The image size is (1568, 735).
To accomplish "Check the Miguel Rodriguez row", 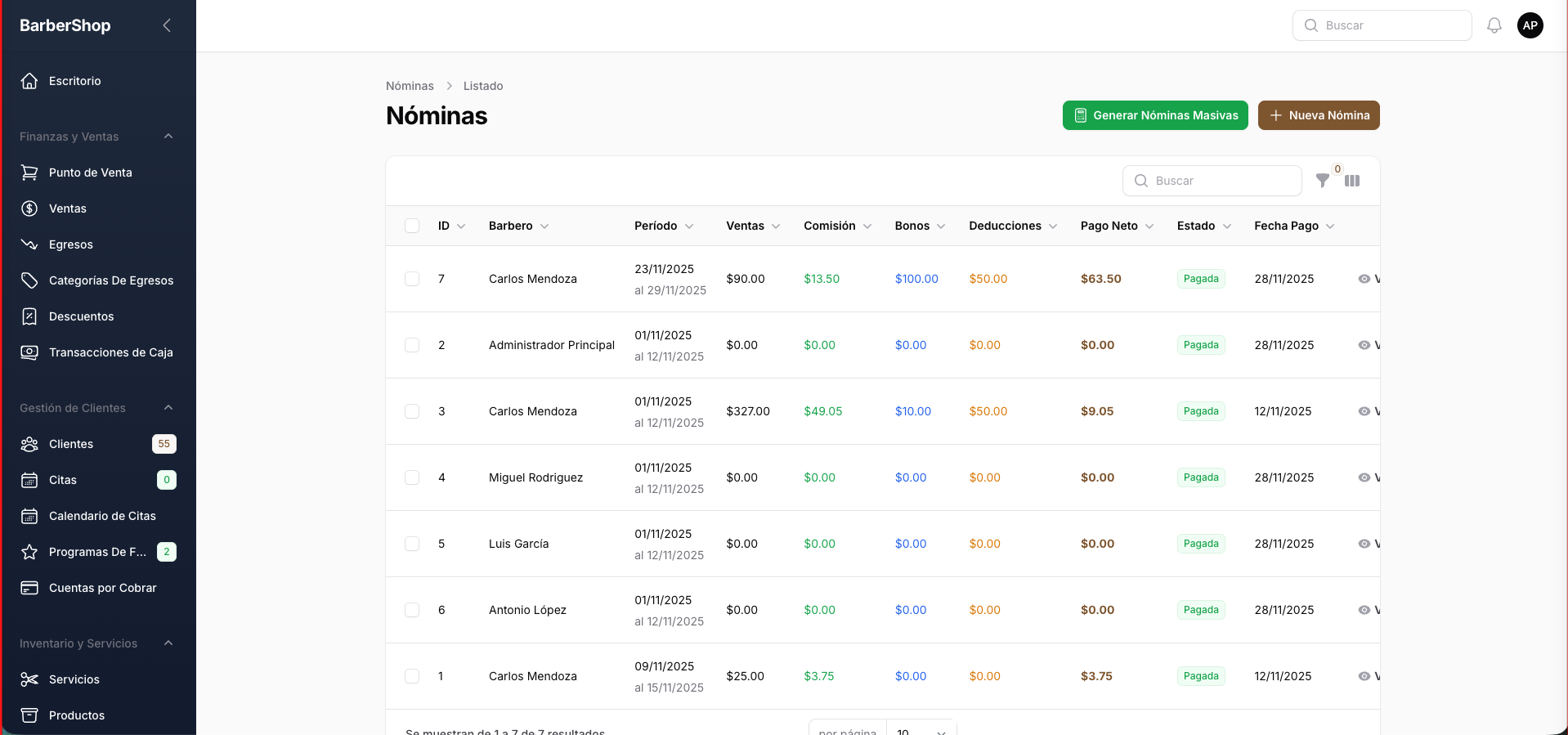I will coord(412,477).
